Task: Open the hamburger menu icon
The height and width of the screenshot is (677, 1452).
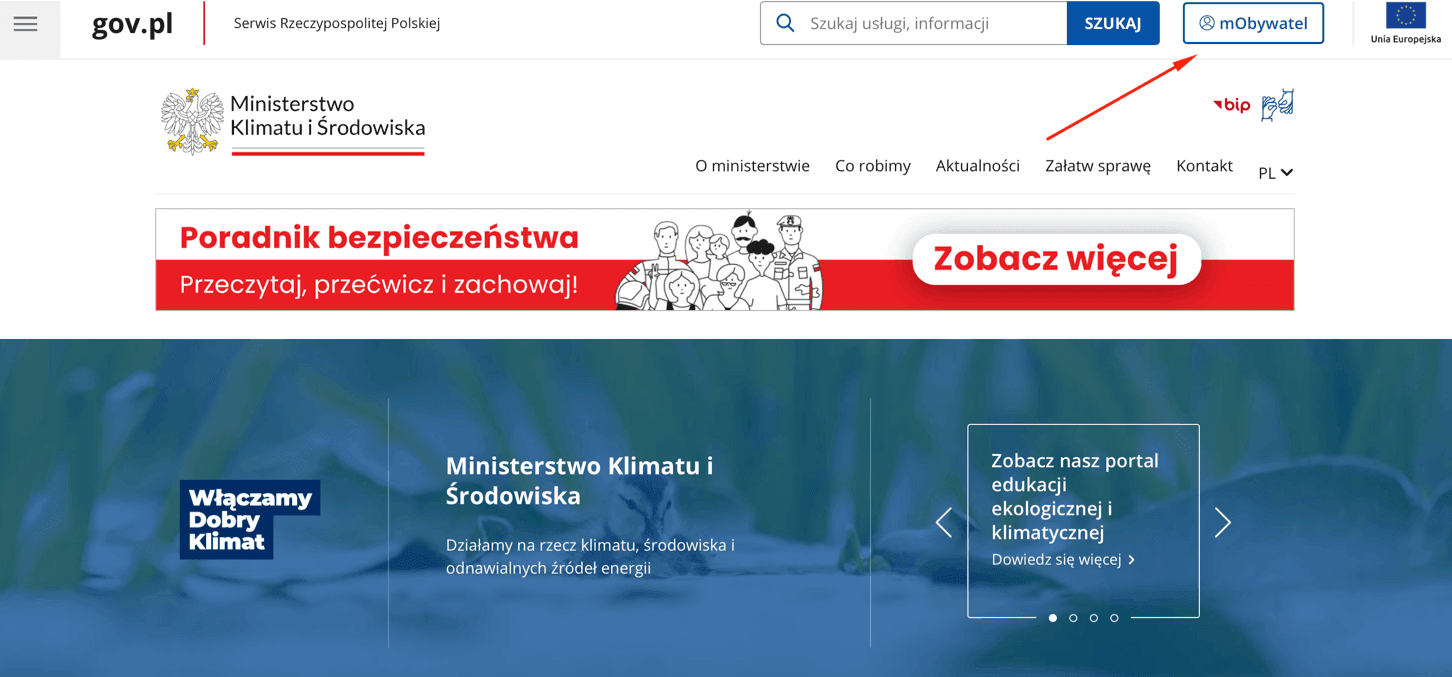Action: click(26, 24)
